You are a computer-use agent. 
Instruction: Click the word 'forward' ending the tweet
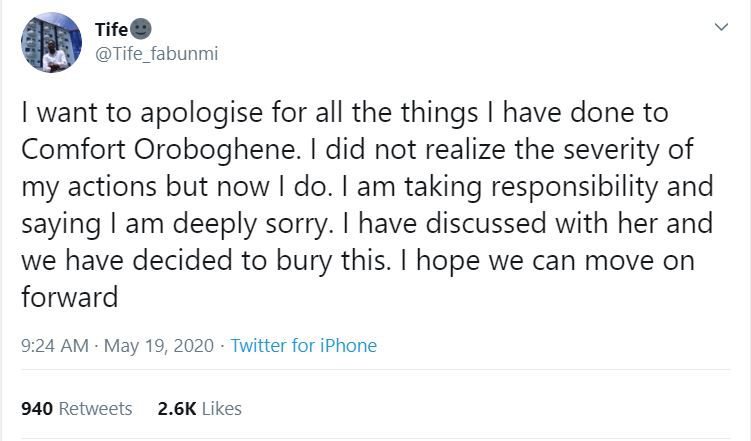(x=69, y=297)
